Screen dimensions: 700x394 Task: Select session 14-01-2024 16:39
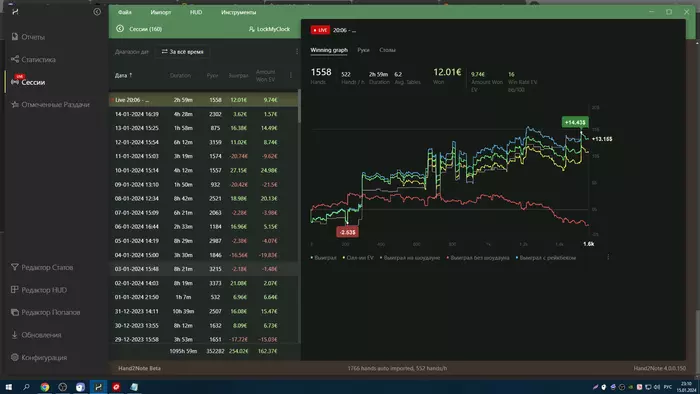203,114
